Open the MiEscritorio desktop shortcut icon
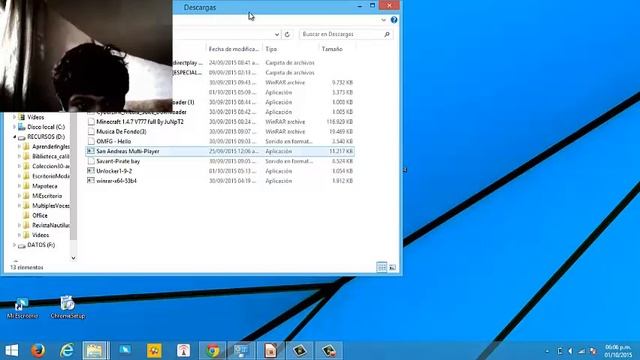640x360 pixels. pyautogui.click(x=22, y=304)
